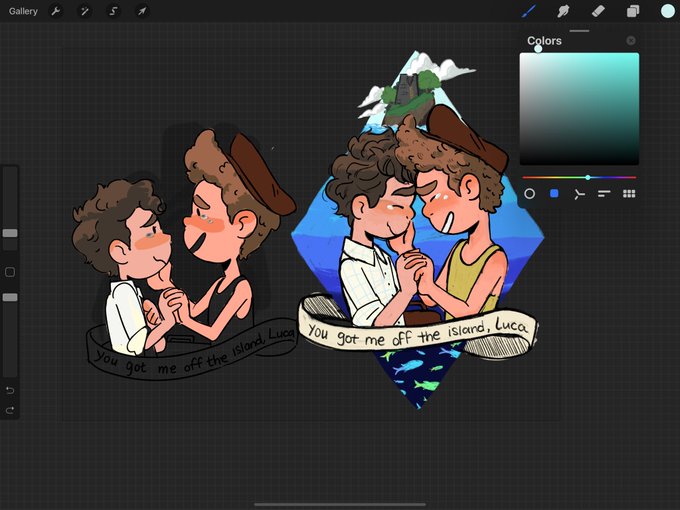Tap the active color circle in top bar
Screen dimensions: 680x510
(x=667, y=11)
